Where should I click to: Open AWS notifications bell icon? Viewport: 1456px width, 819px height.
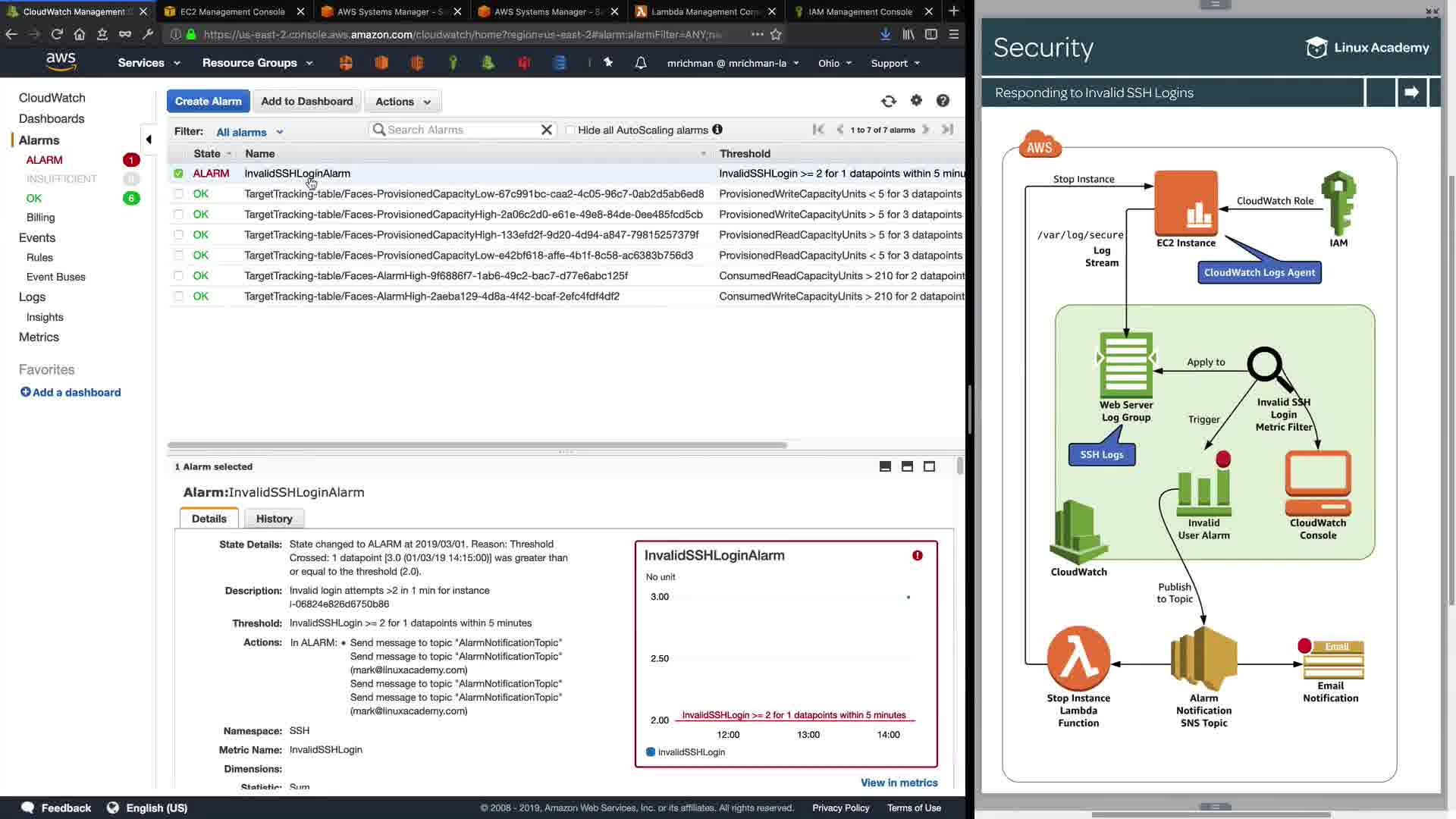click(641, 63)
